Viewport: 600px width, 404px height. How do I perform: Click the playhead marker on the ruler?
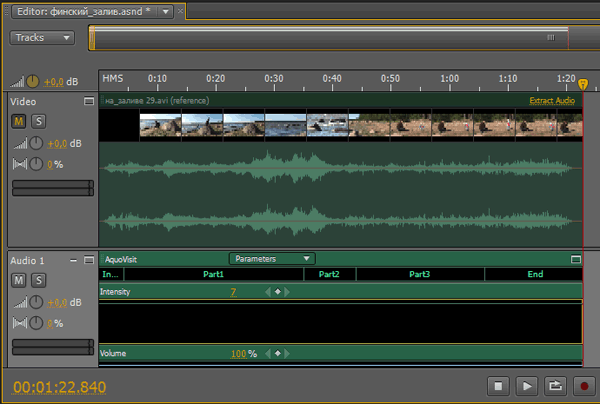tap(583, 84)
